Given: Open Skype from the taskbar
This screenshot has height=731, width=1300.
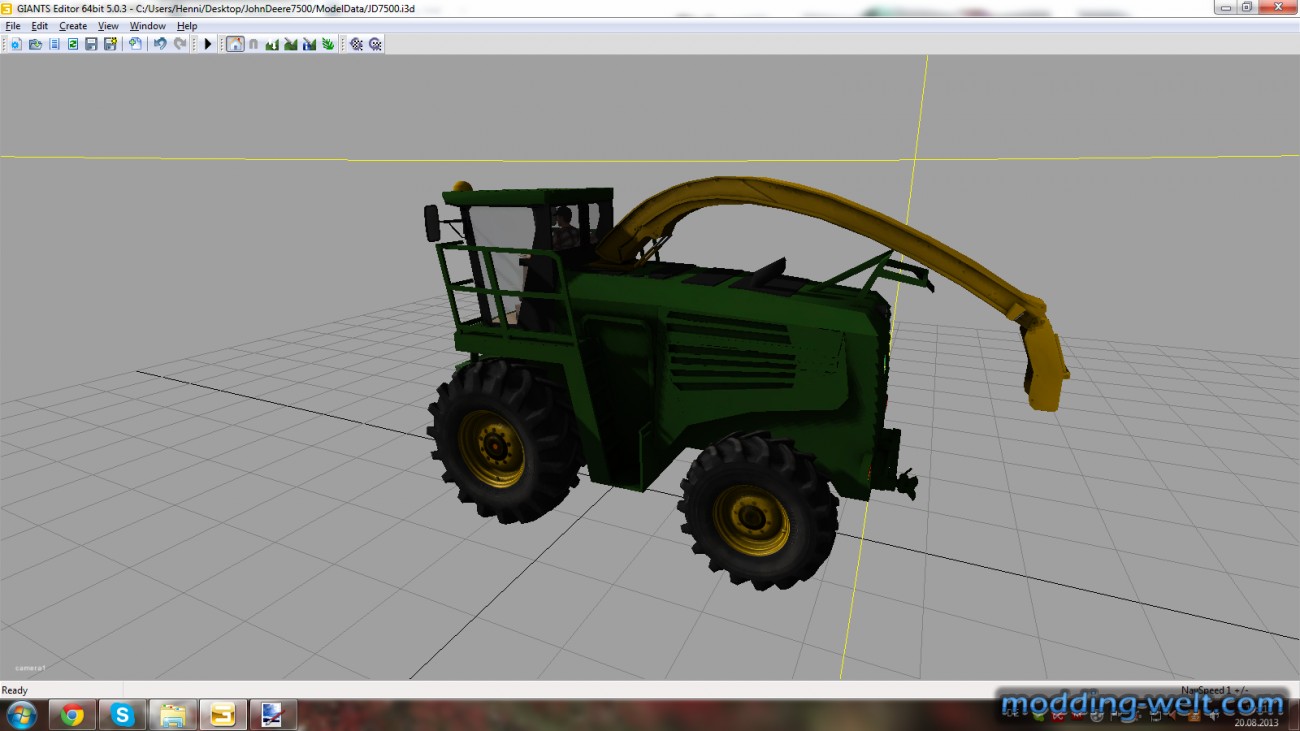Looking at the screenshot, I should tap(122, 715).
